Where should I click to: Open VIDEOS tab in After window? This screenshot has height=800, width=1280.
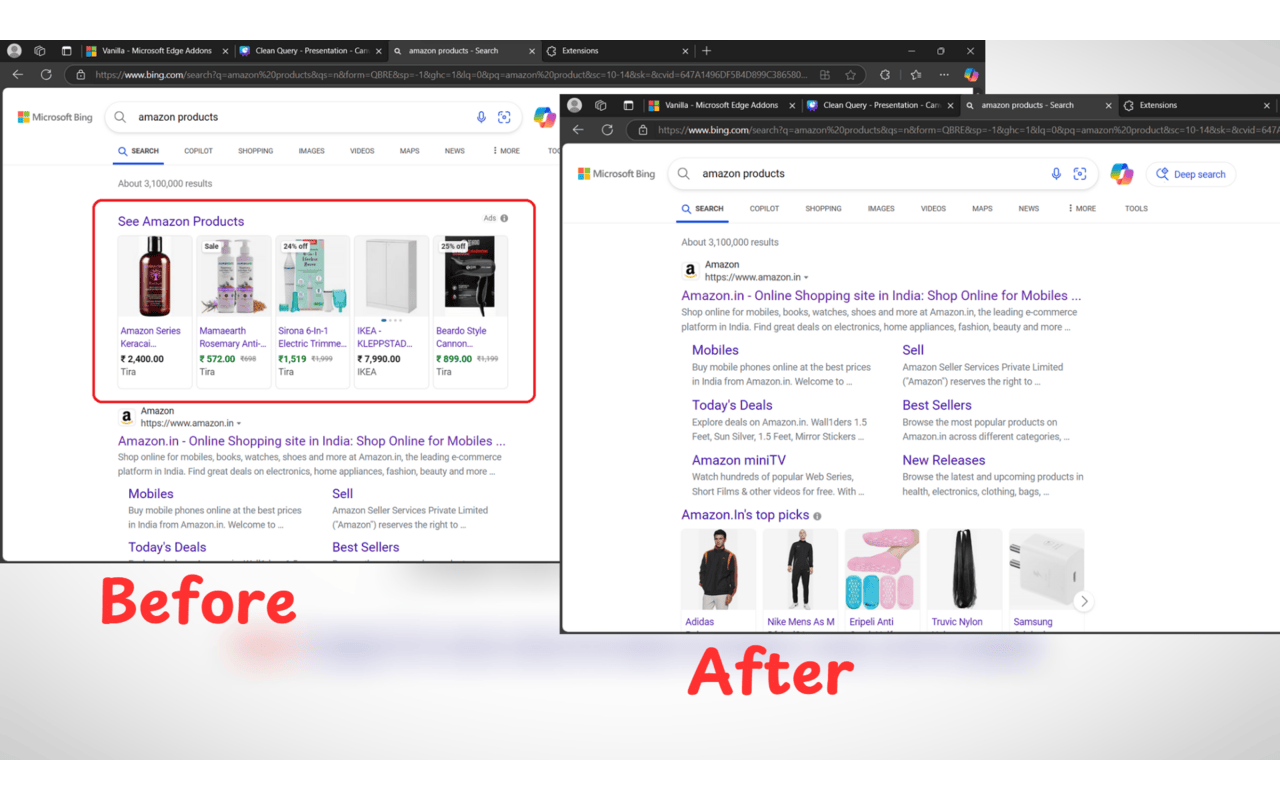point(933,209)
